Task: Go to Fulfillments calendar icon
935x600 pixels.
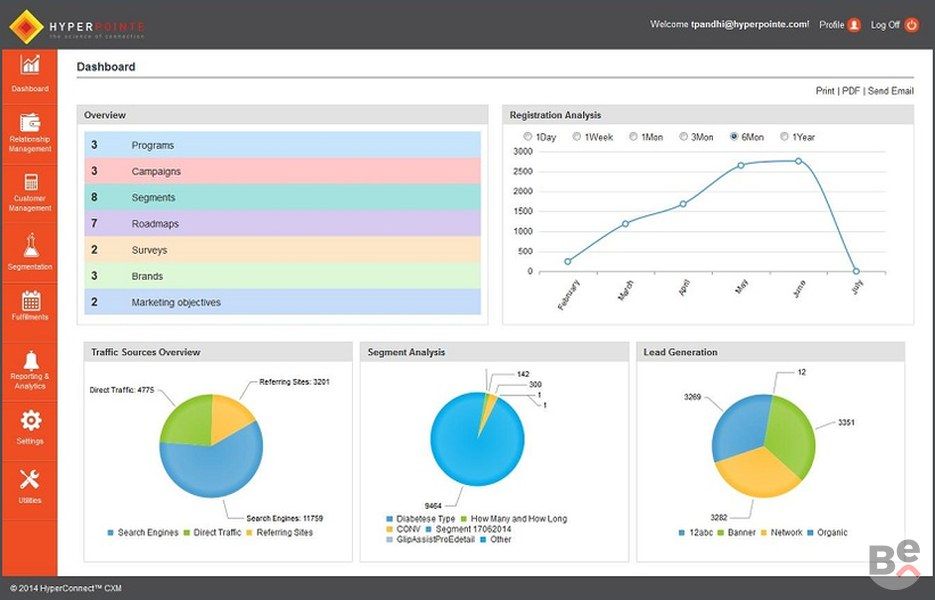Action: 30,300
